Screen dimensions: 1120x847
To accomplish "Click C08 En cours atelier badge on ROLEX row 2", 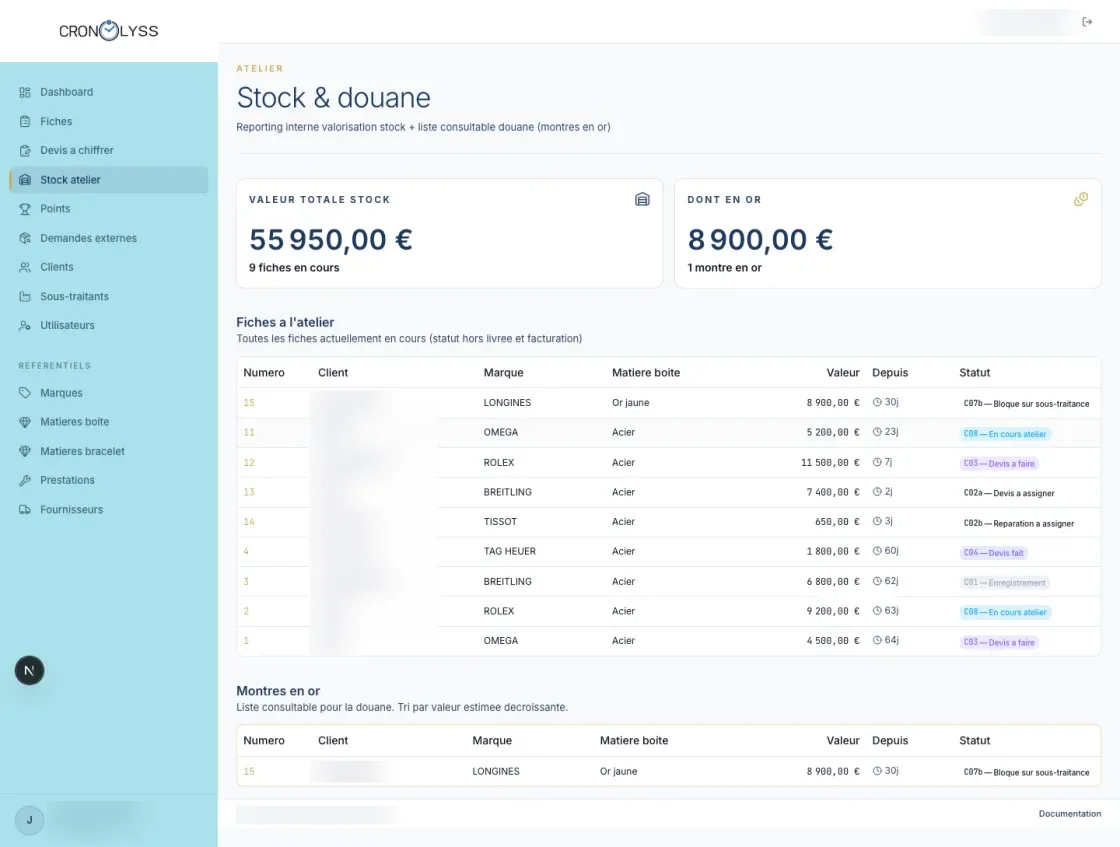I will point(1005,612).
